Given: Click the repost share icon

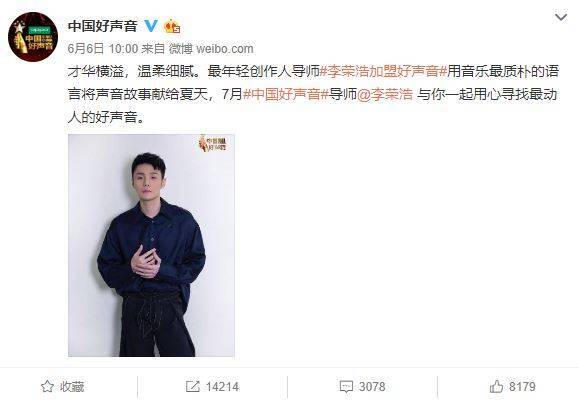Looking at the screenshot, I should pos(192,387).
